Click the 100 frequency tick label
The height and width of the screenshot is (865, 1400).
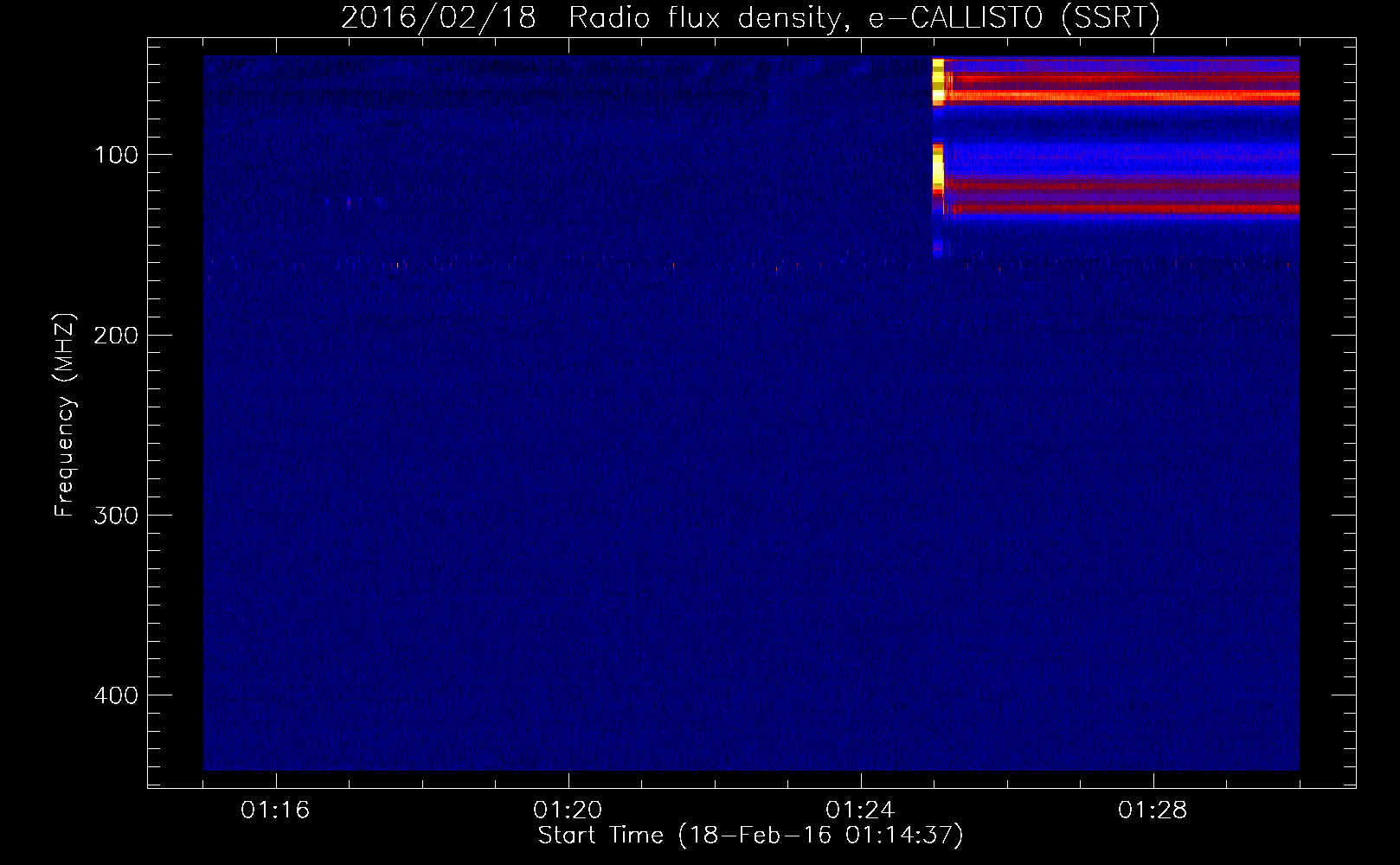pos(116,155)
